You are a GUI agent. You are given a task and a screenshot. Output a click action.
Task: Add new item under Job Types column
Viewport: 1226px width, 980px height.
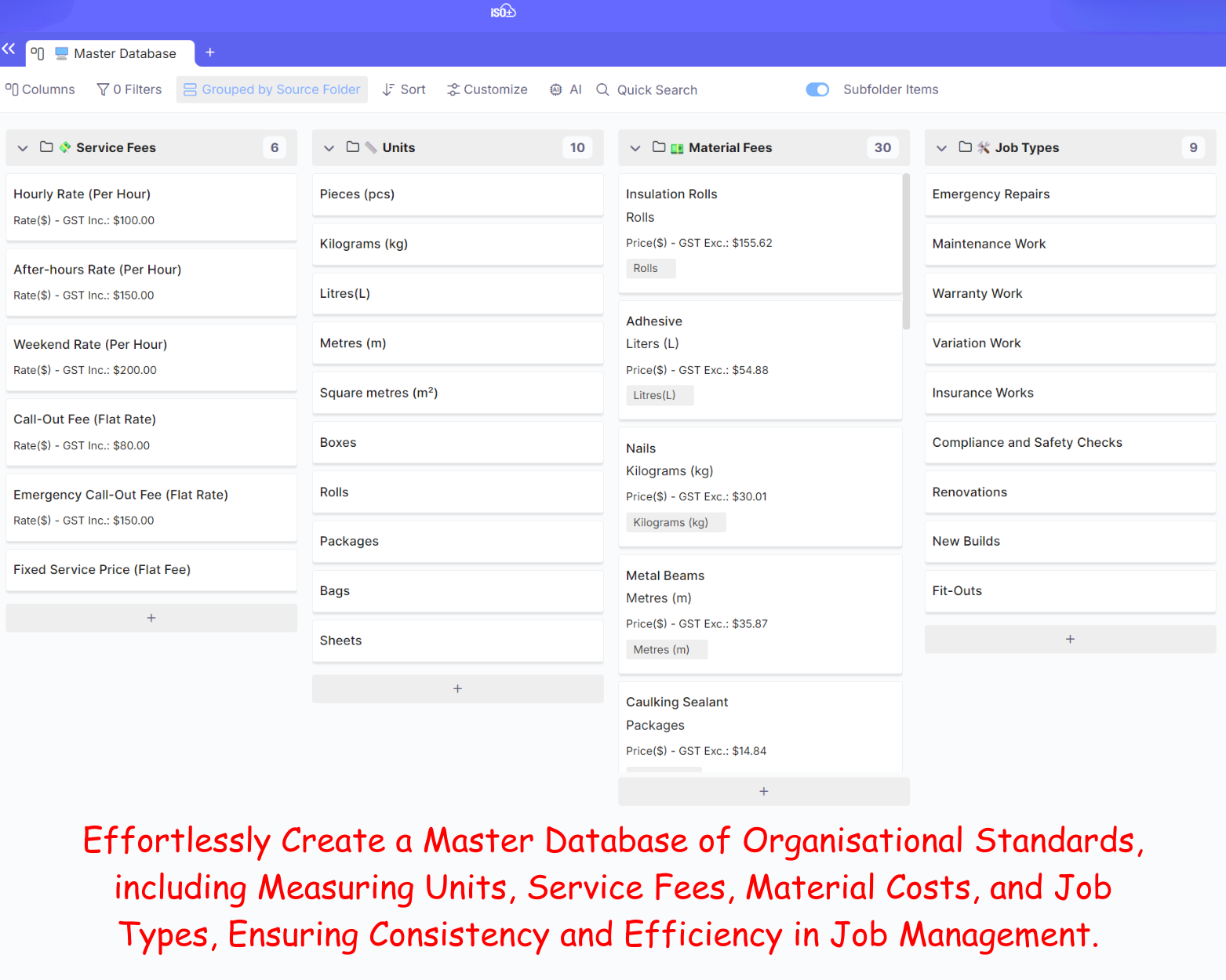pos(1070,640)
